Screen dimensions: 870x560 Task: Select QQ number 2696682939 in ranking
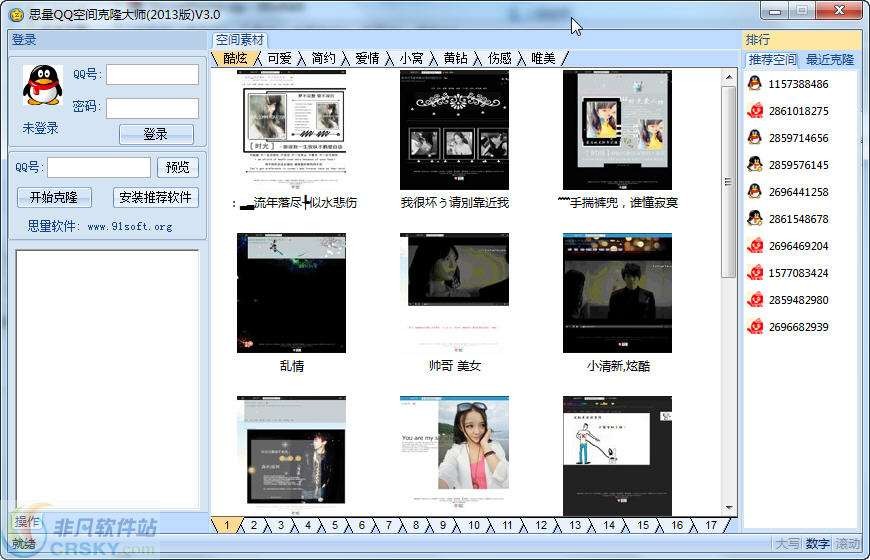(798, 327)
